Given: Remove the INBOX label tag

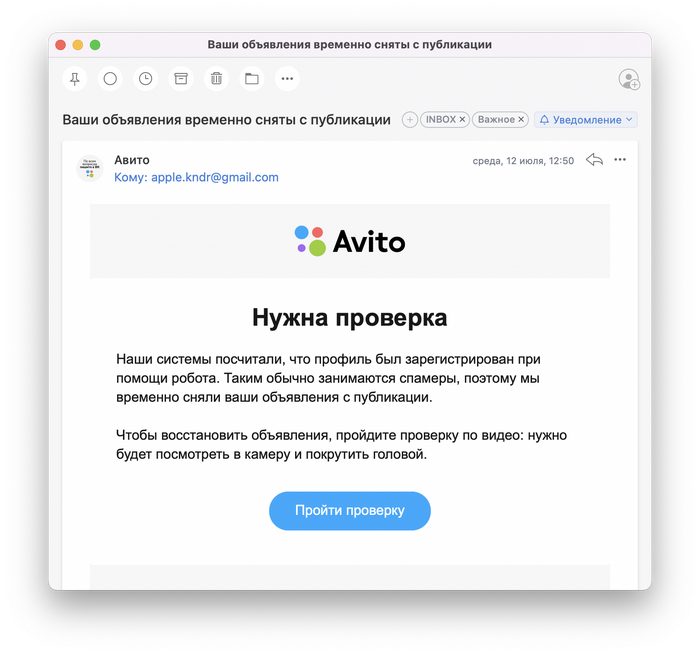Looking at the screenshot, I should tap(462, 120).
